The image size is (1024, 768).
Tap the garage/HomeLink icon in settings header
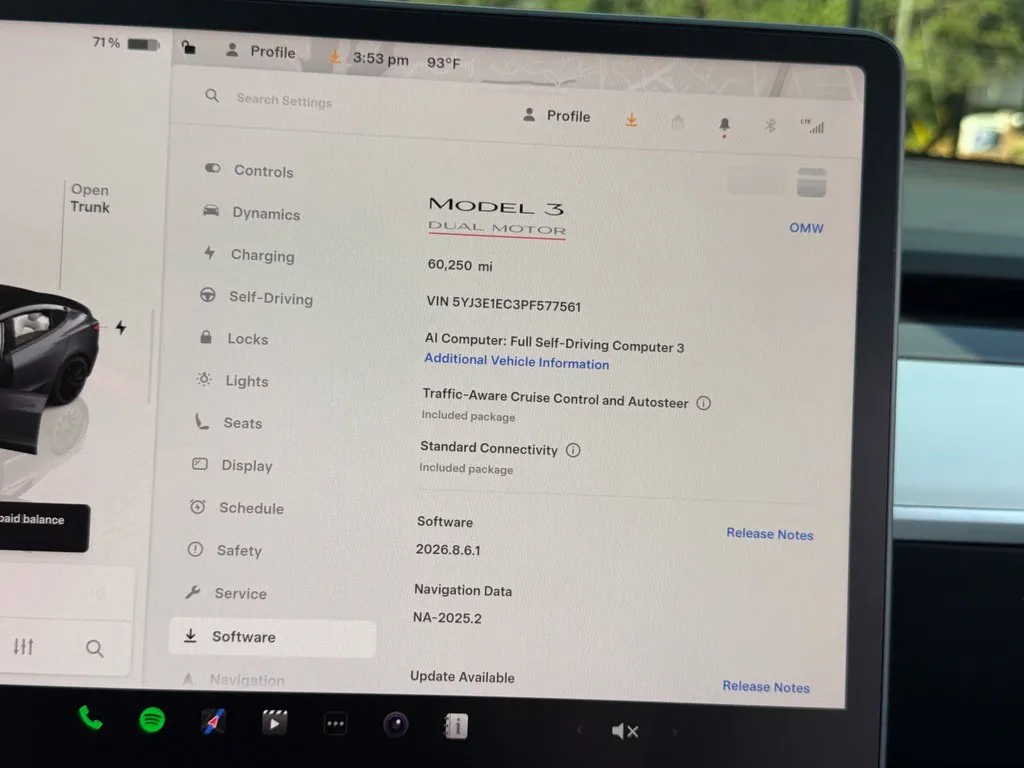(677, 121)
